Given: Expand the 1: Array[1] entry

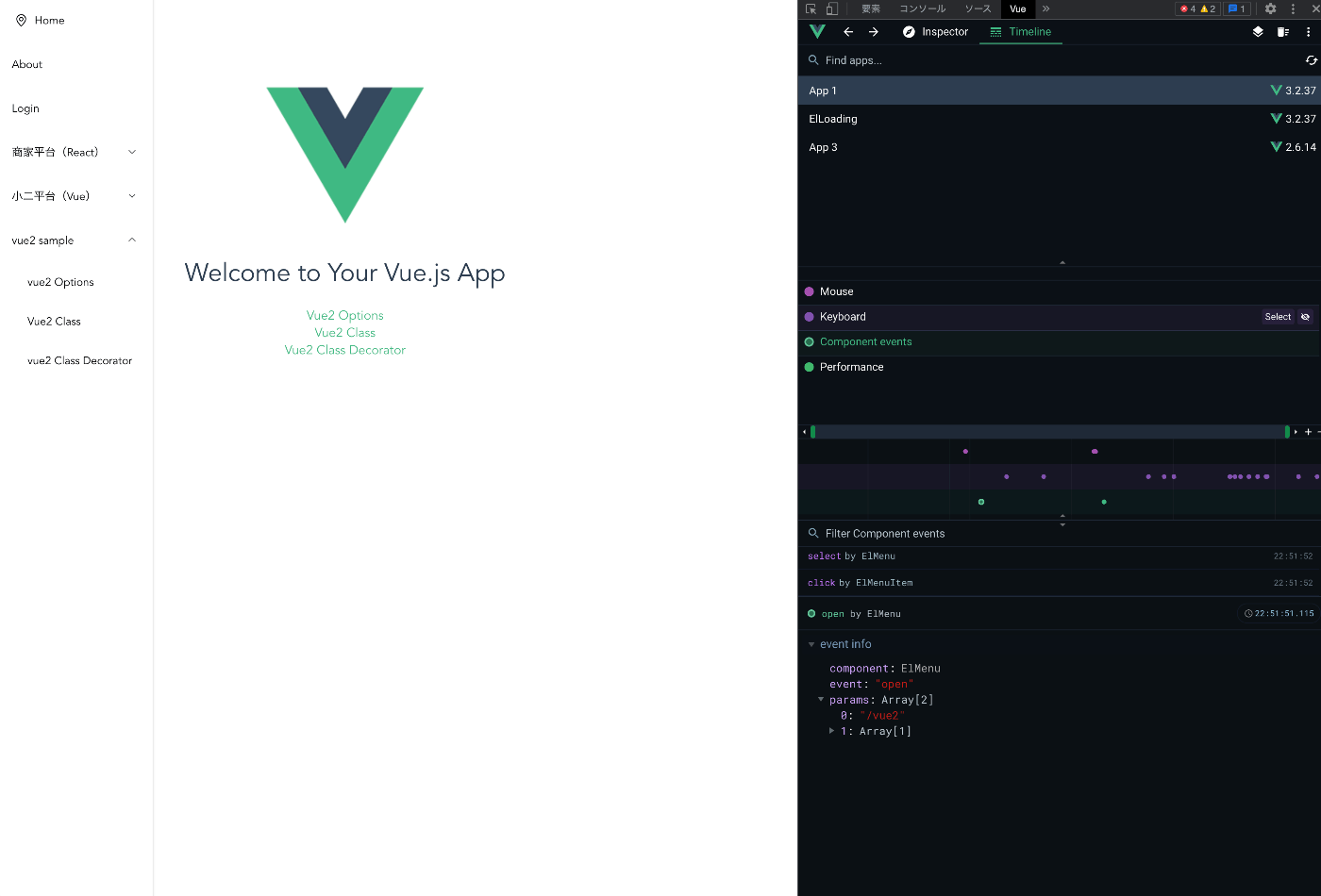Looking at the screenshot, I should point(831,730).
